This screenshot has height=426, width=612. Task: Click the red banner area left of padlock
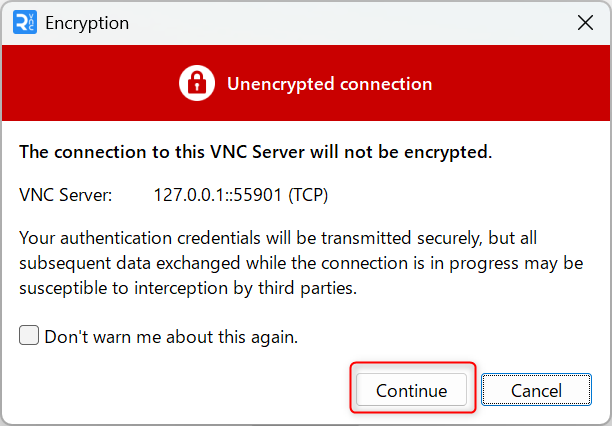pyautogui.click(x=90, y=83)
